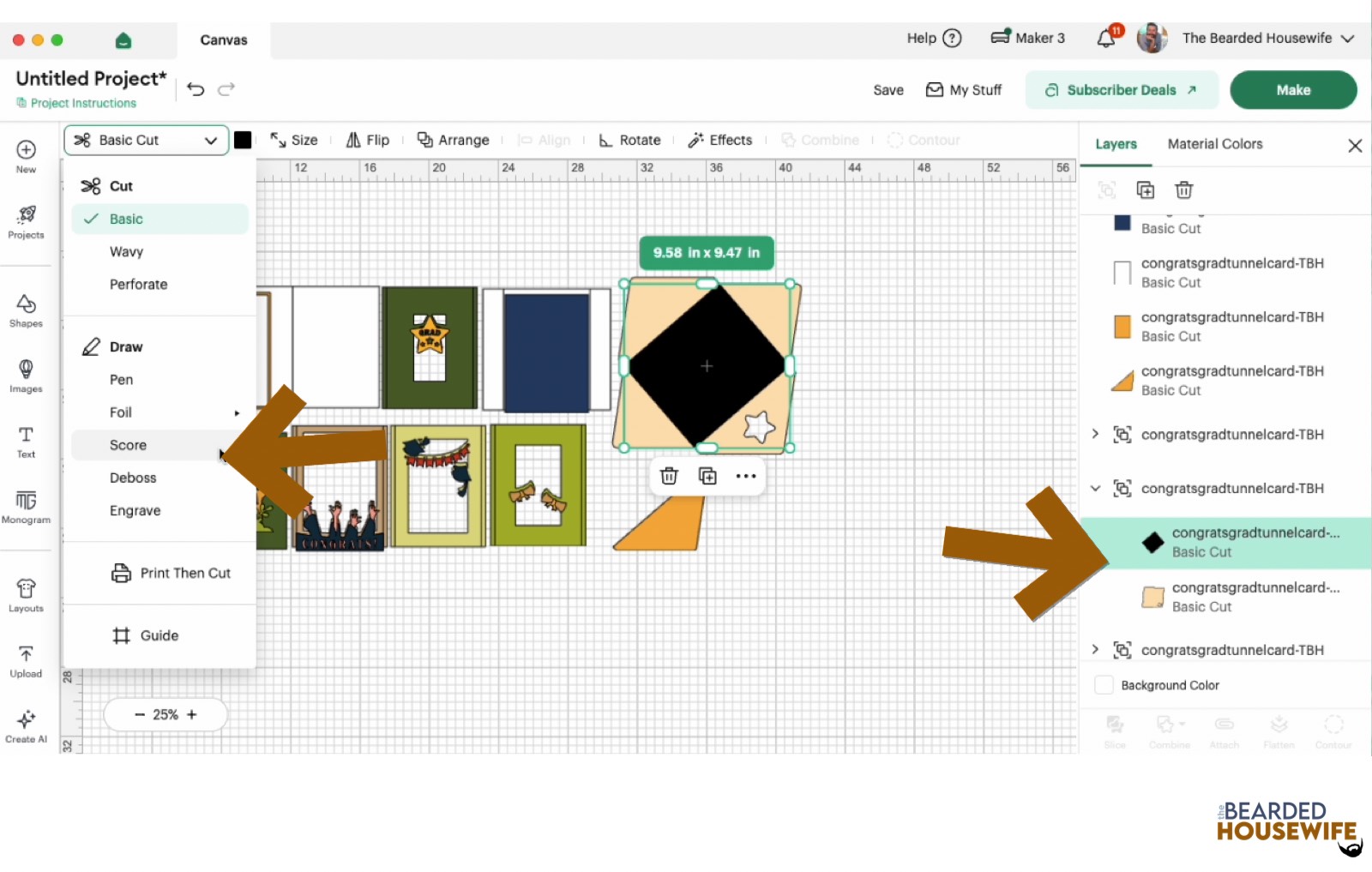
Task: Open Project Instructions link
Action: (76, 103)
